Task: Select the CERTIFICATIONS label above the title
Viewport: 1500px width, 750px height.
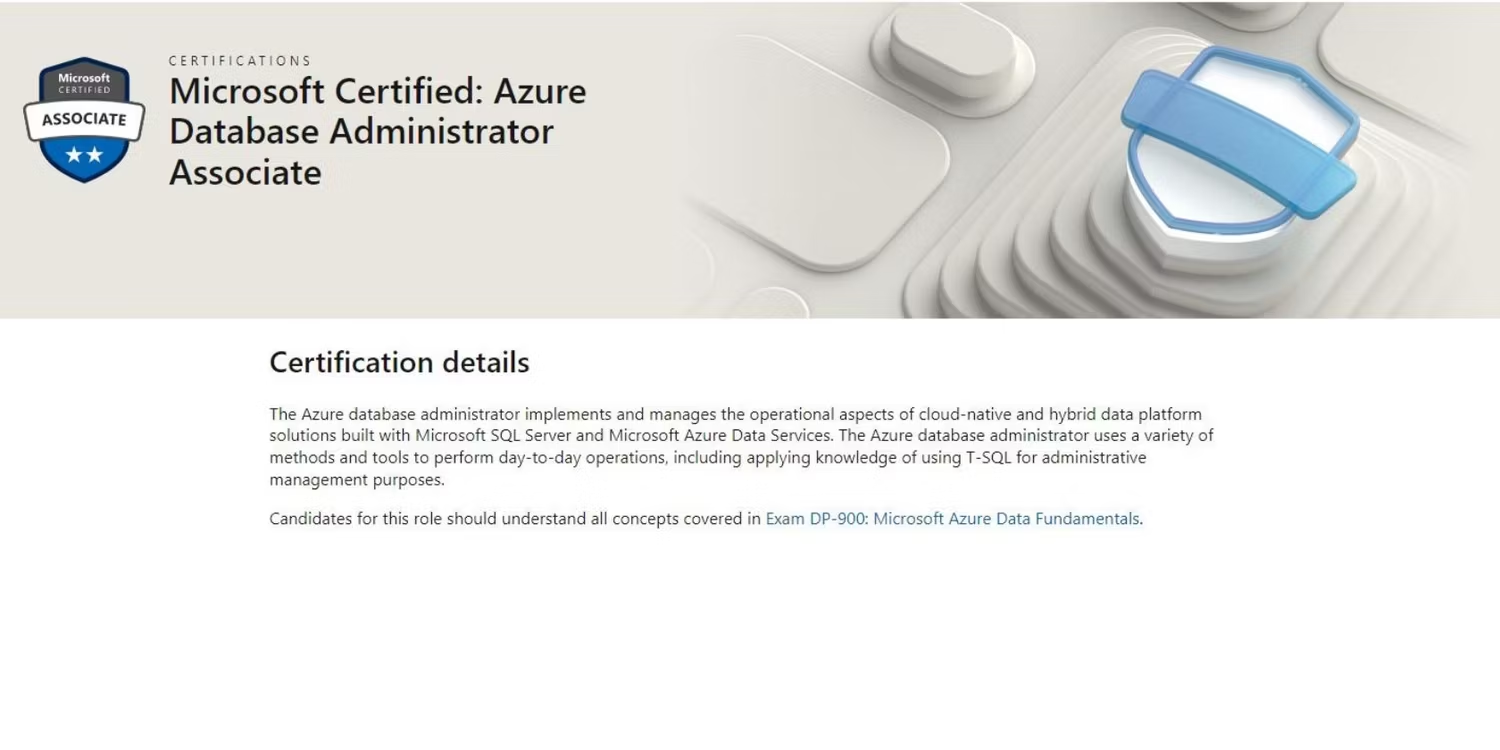Action: pyautogui.click(x=240, y=61)
